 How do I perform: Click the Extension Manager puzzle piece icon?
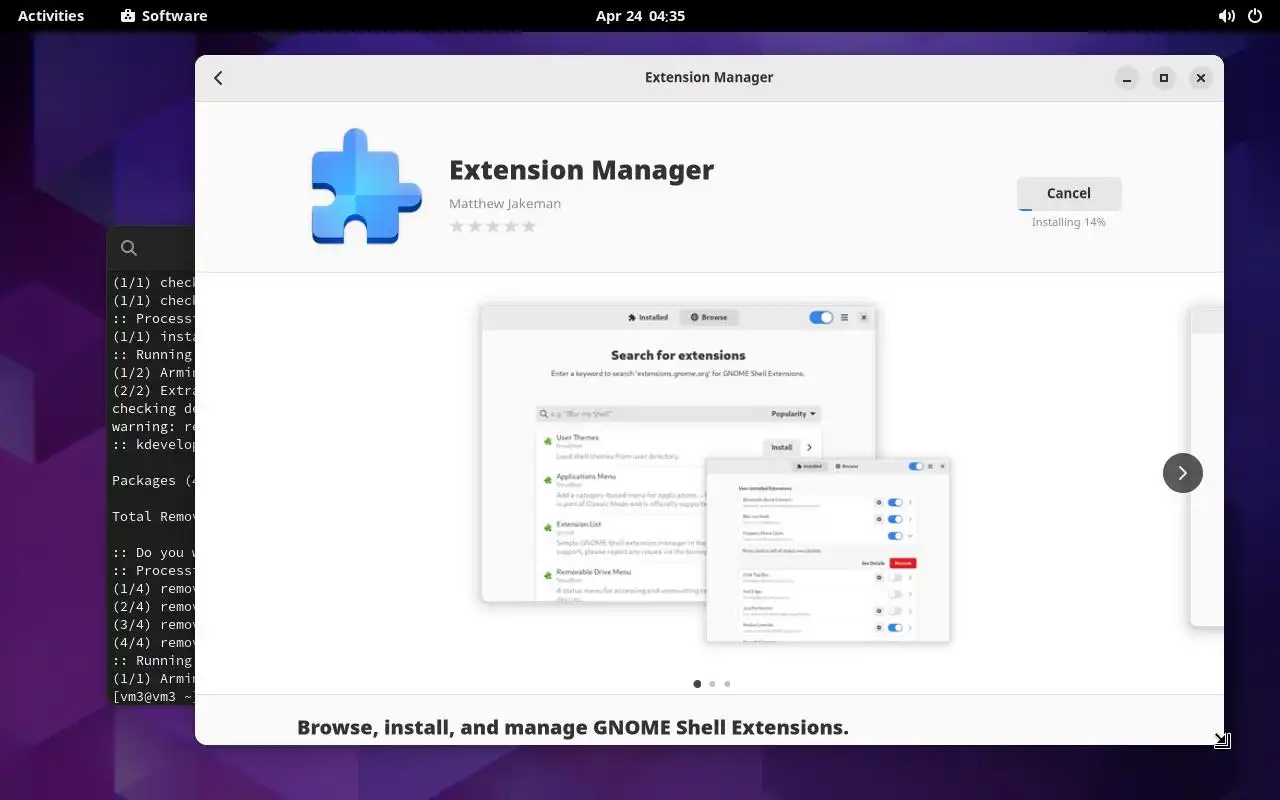[x=366, y=186]
